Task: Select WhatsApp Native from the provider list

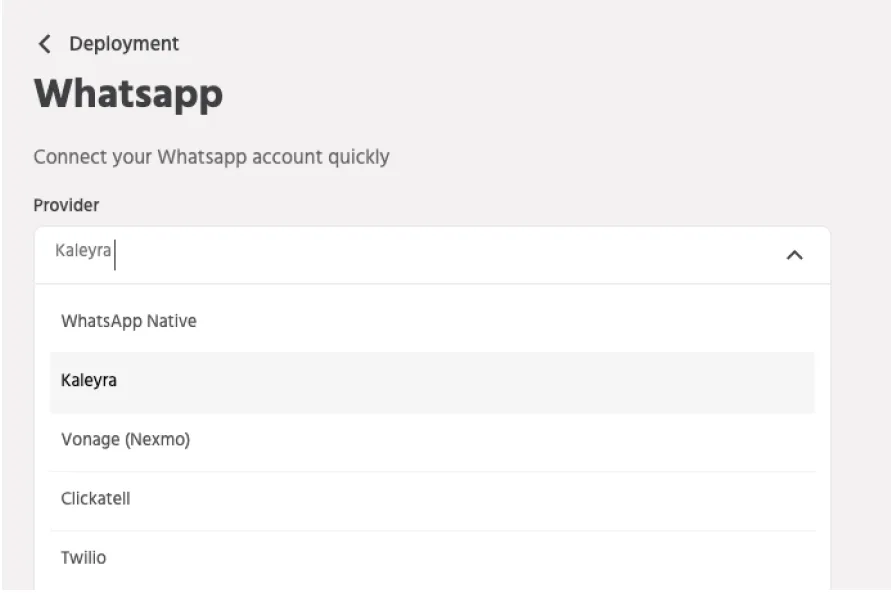Action: pyautogui.click(x=432, y=321)
